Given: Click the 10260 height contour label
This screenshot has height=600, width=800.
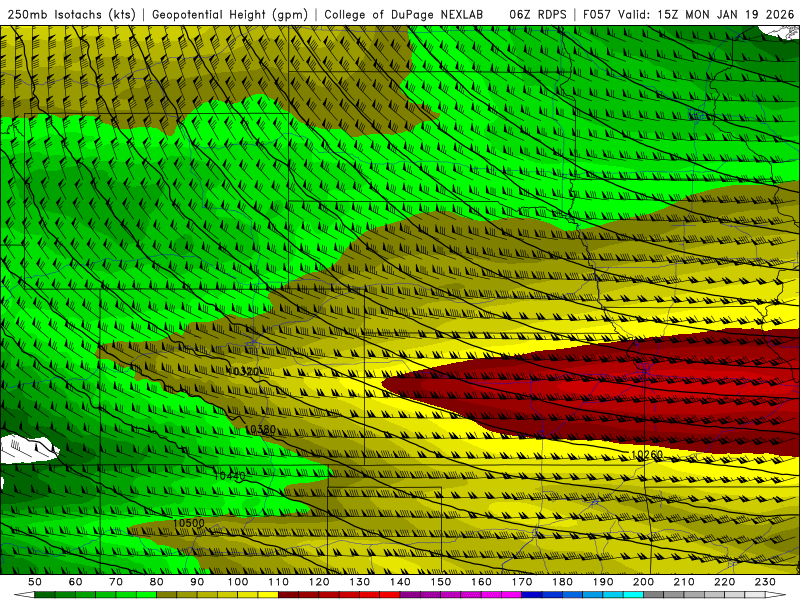Looking at the screenshot, I should (x=647, y=455).
